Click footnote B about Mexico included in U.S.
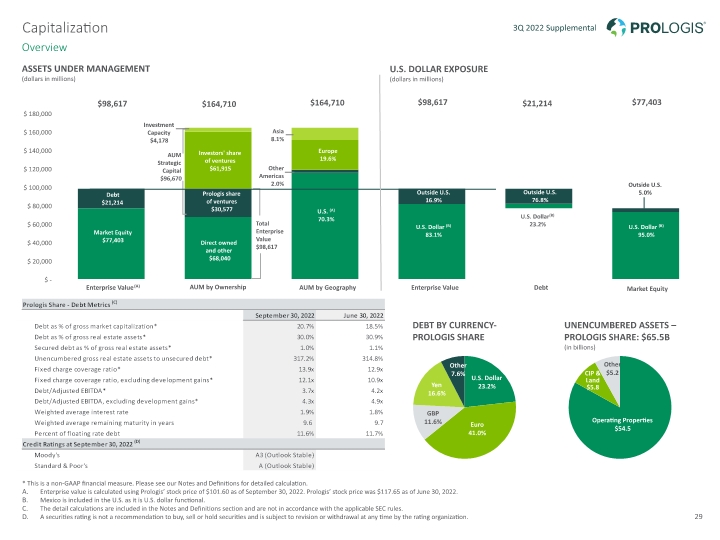 (114, 500)
